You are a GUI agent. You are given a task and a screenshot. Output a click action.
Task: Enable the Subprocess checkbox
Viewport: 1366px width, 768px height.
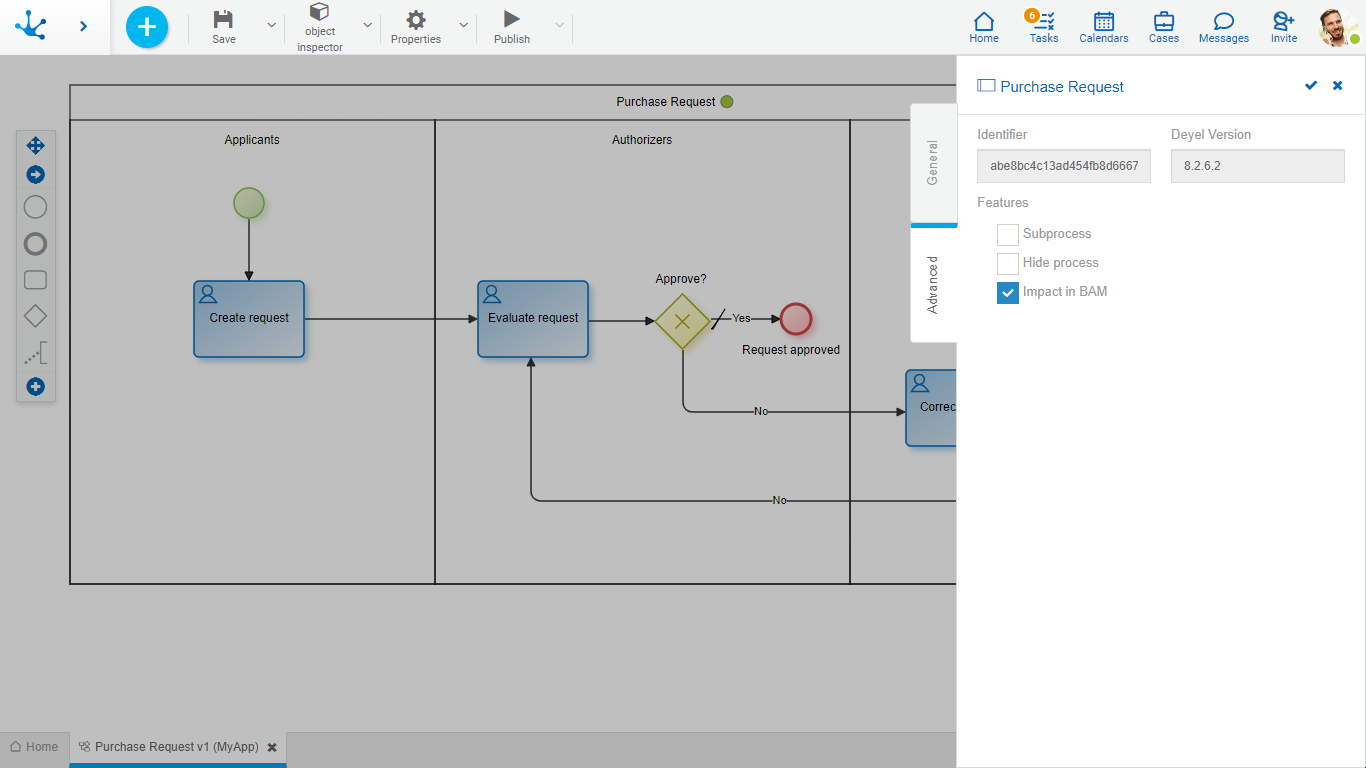point(1008,234)
